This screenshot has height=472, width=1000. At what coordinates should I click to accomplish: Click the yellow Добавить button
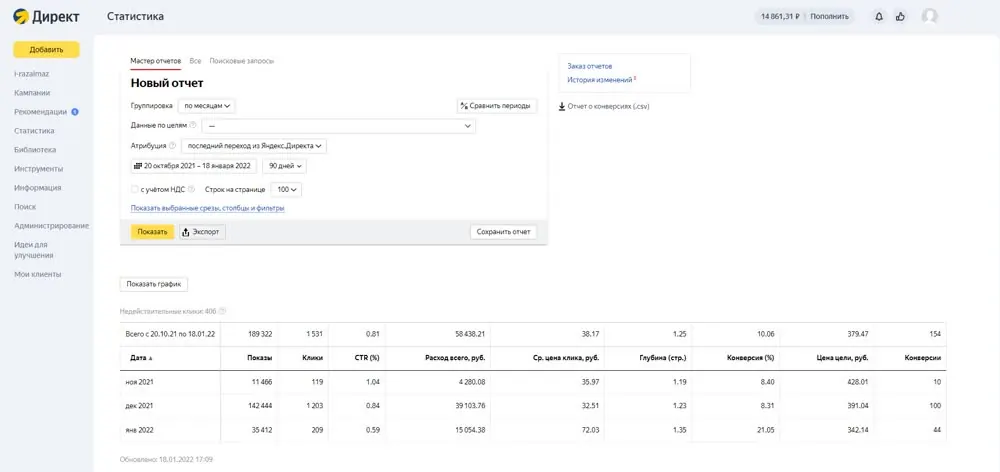[x=47, y=50]
